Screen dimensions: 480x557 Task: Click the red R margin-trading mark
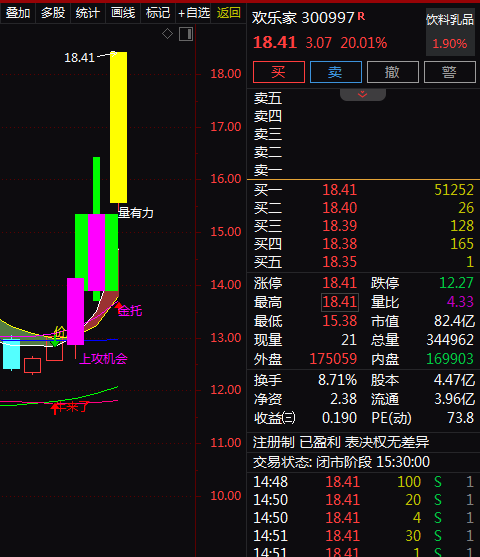361,16
